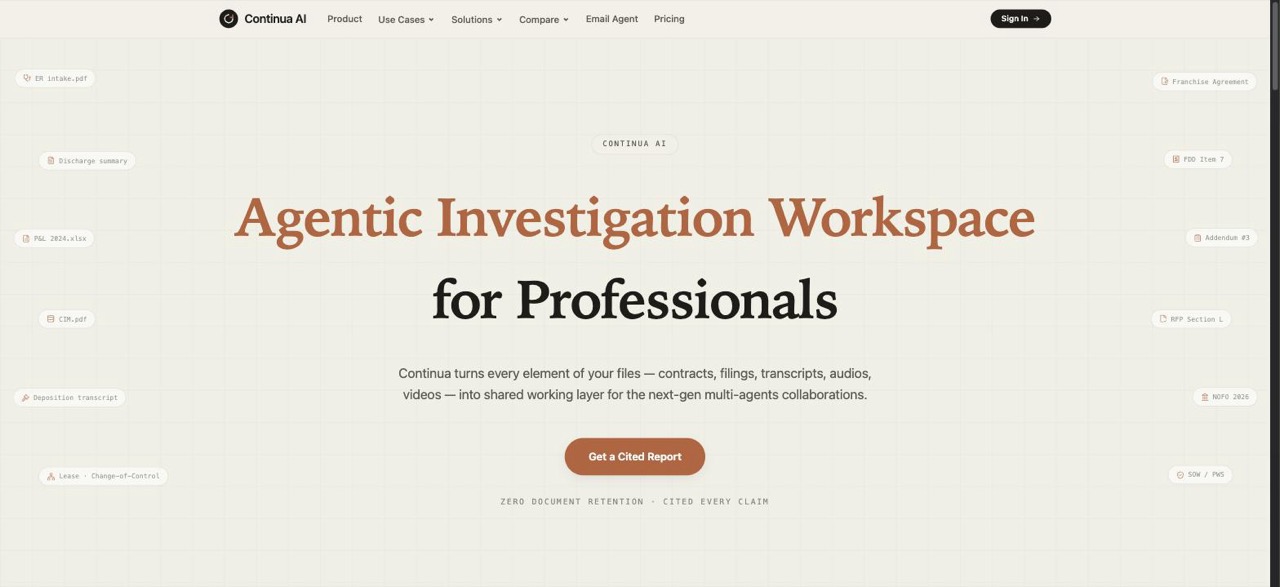The image size is (1280, 587).
Task: Click the NOFO 2026 chip
Action: 1224,397
